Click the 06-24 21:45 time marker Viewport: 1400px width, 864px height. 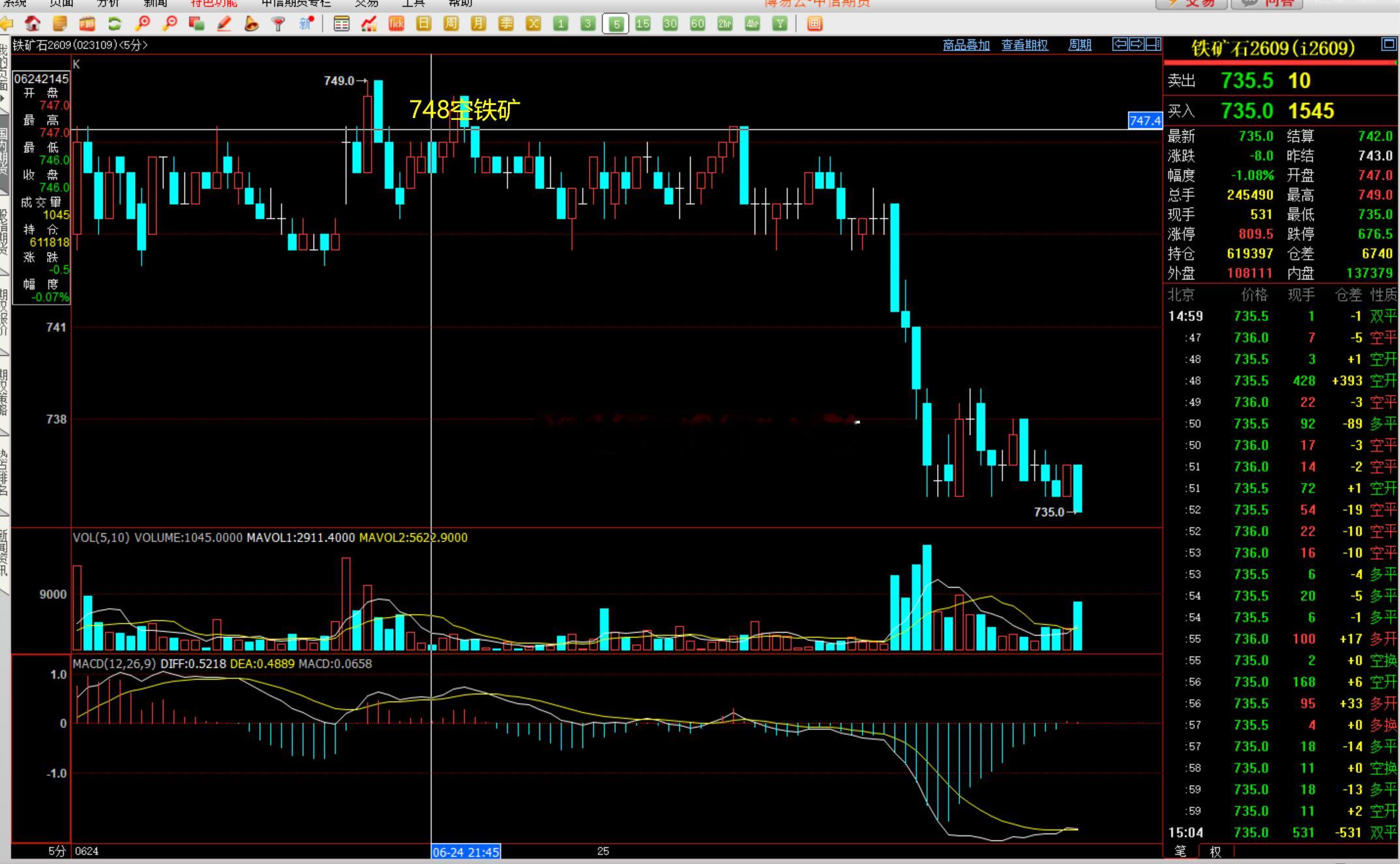point(466,852)
